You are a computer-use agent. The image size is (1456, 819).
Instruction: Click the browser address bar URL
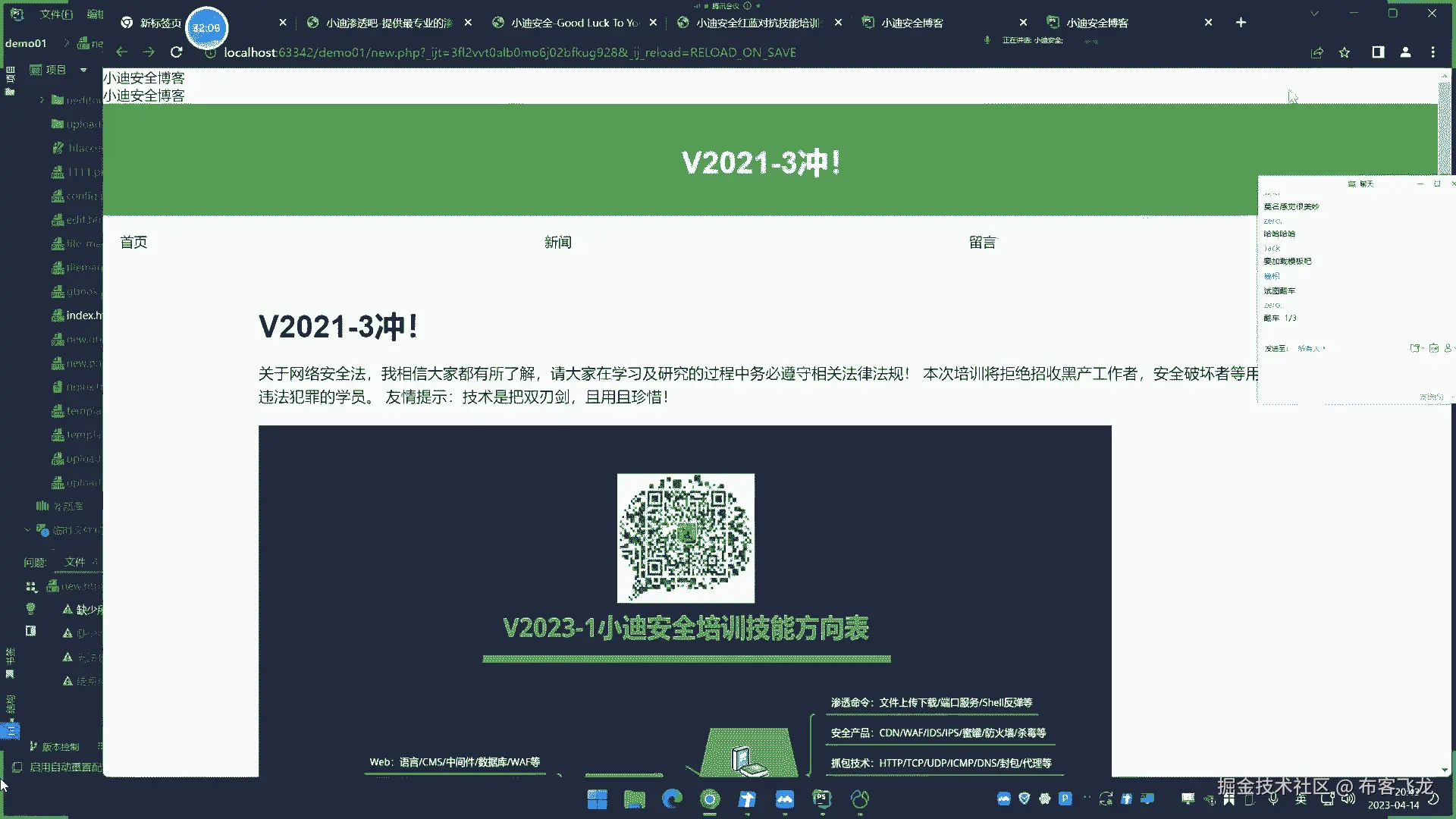click(x=510, y=52)
